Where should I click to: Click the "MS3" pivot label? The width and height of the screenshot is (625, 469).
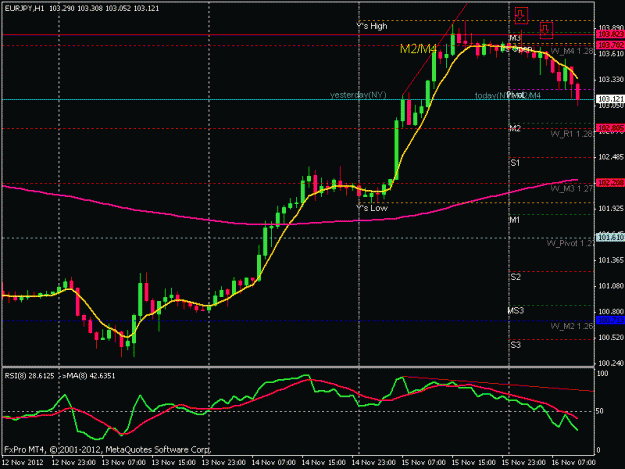[x=515, y=310]
